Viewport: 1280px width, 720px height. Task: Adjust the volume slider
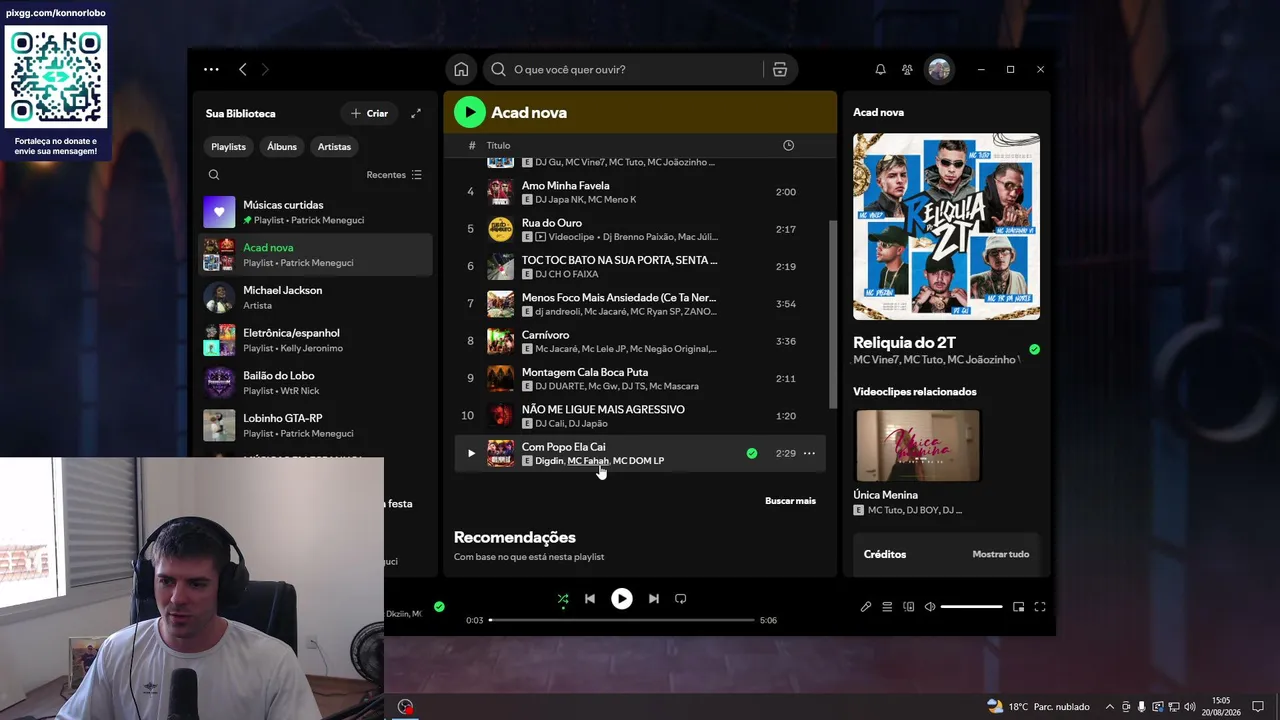pos(971,607)
